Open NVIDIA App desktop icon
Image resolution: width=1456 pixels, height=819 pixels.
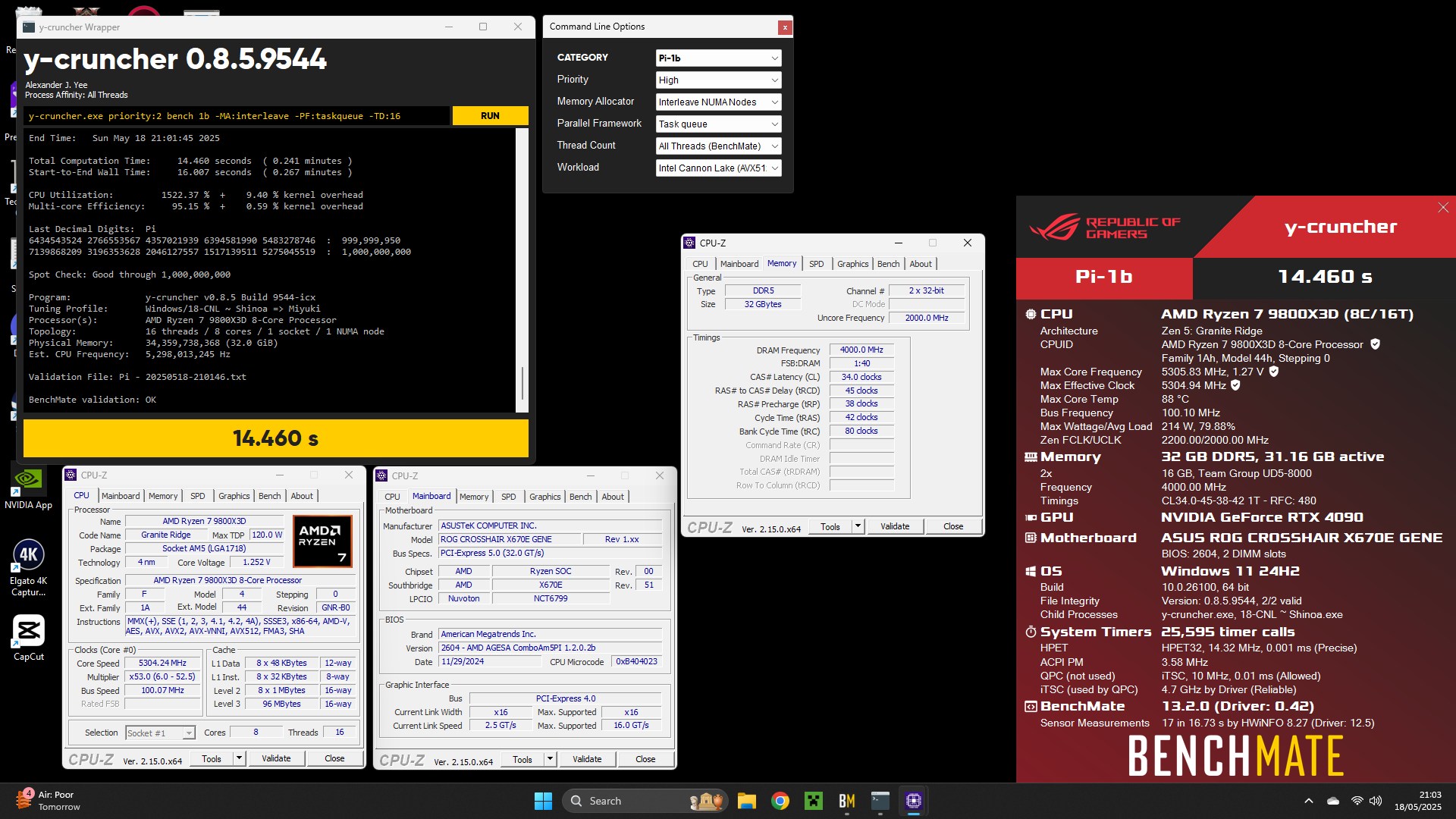click(x=28, y=488)
